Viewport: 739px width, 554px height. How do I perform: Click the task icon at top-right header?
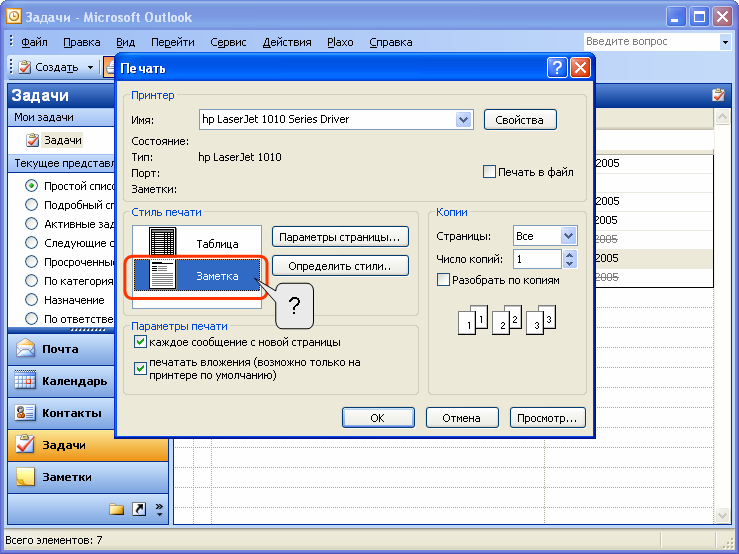coord(718,95)
